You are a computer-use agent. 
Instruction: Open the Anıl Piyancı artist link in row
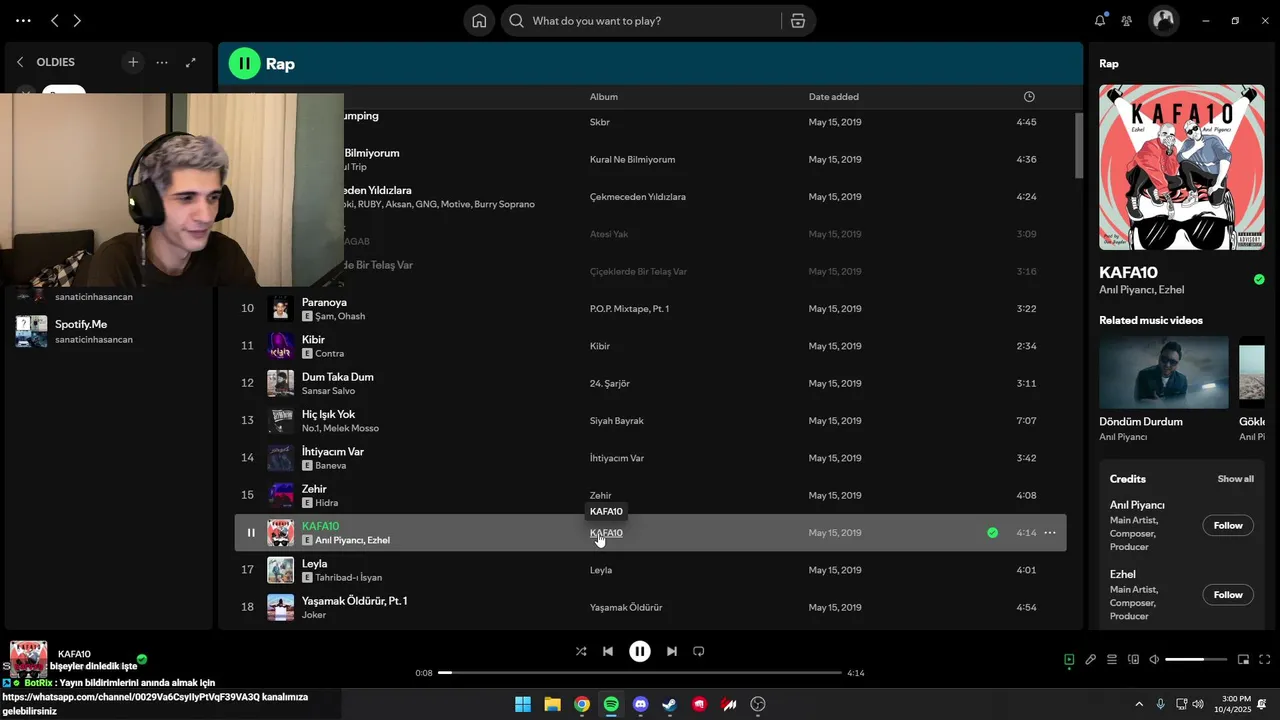click(x=338, y=541)
